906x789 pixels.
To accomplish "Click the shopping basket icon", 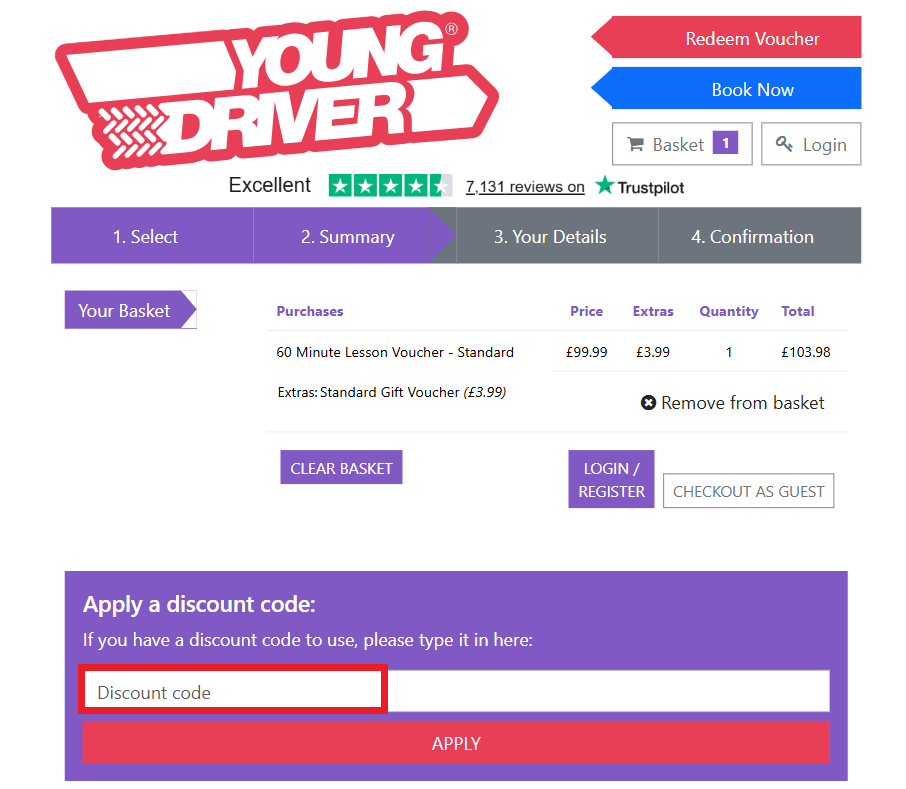I will tap(638, 144).
